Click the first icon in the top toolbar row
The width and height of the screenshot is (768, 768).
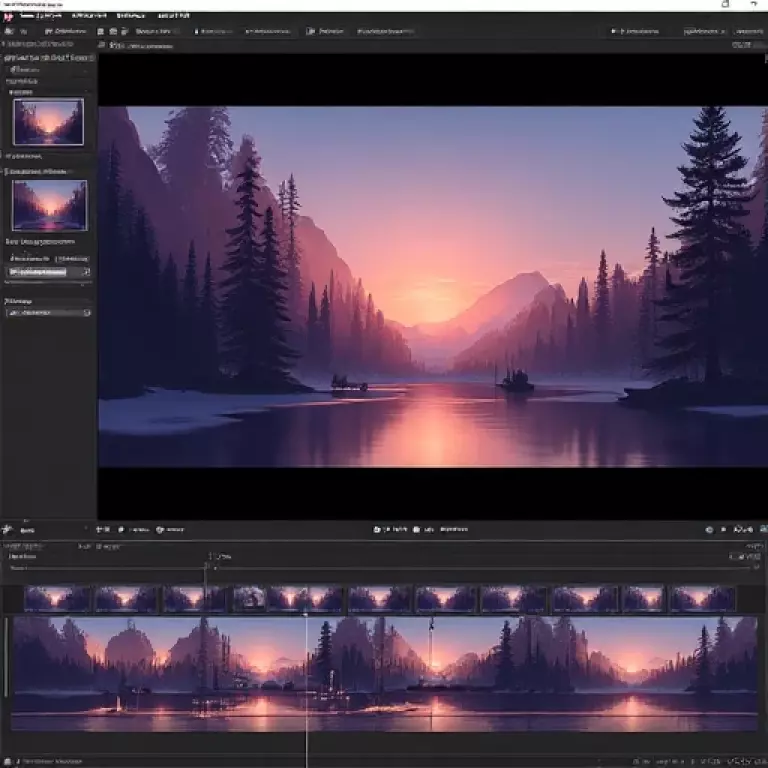[x=8, y=32]
